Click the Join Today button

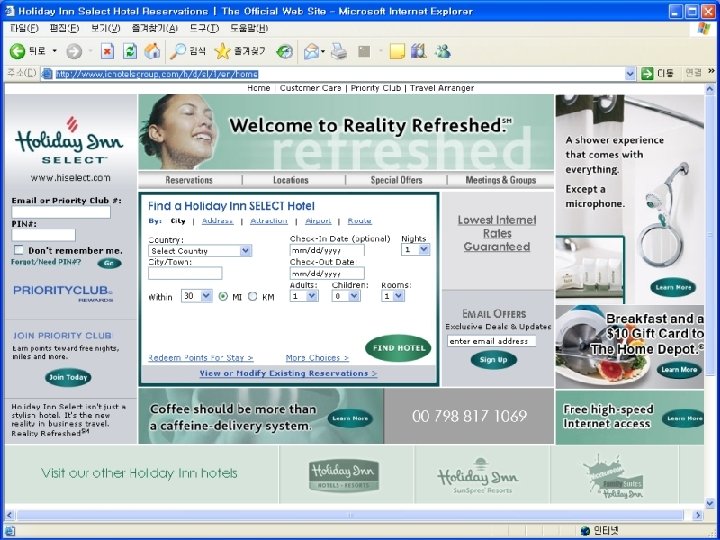click(x=68, y=377)
